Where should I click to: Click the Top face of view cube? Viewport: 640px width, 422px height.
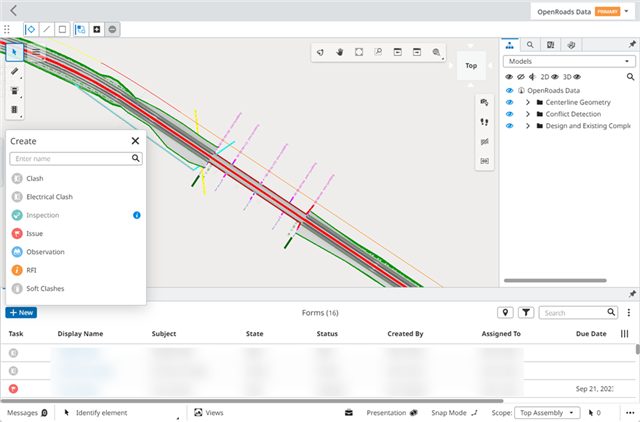click(471, 65)
